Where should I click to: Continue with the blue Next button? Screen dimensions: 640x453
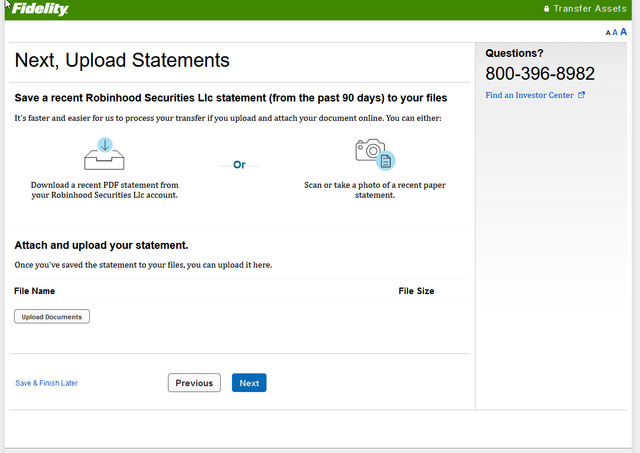point(249,383)
